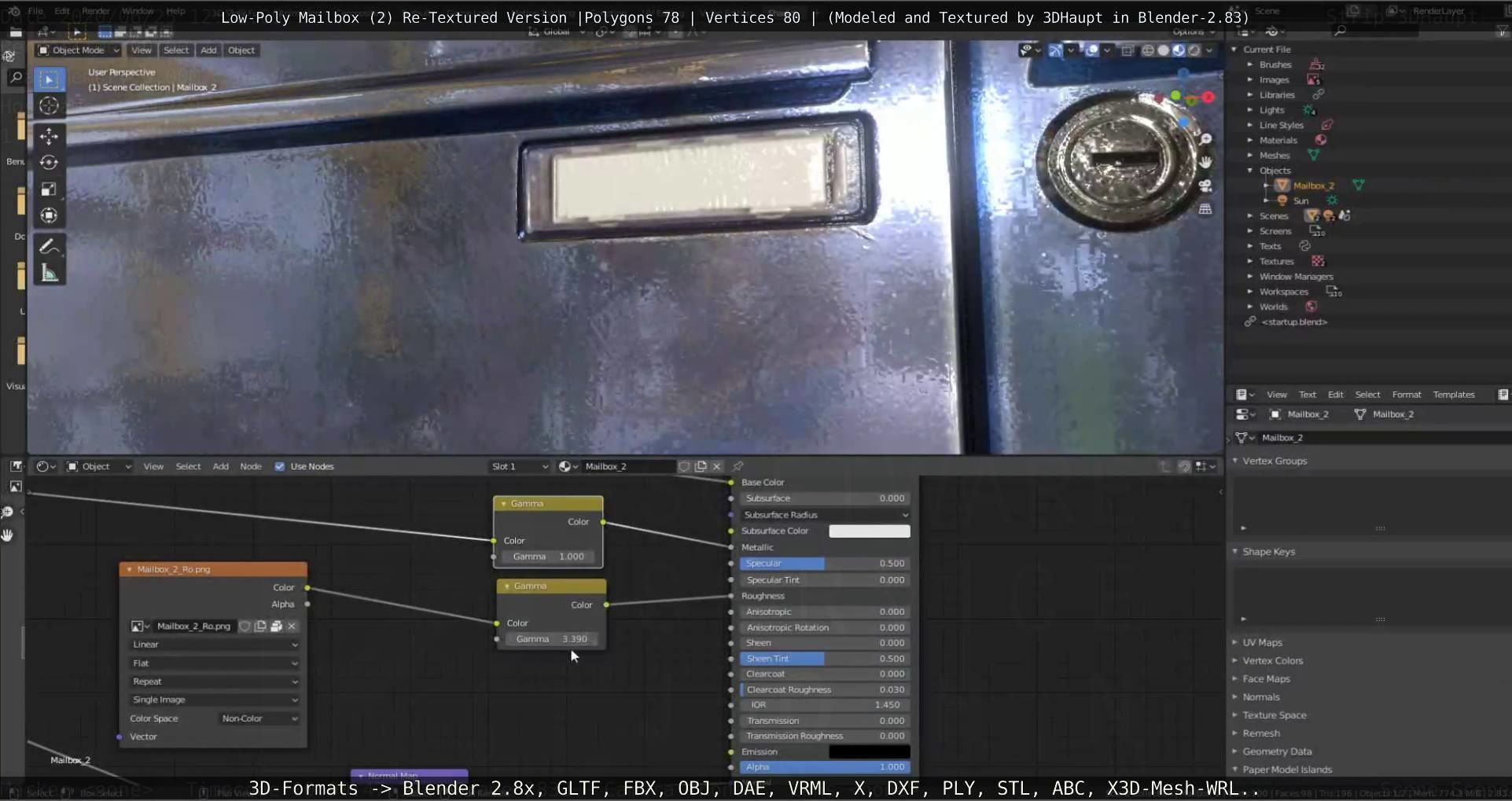The height and width of the screenshot is (801, 1512).
Task: Click the Mailbox_2 material name field
Action: tap(627, 467)
